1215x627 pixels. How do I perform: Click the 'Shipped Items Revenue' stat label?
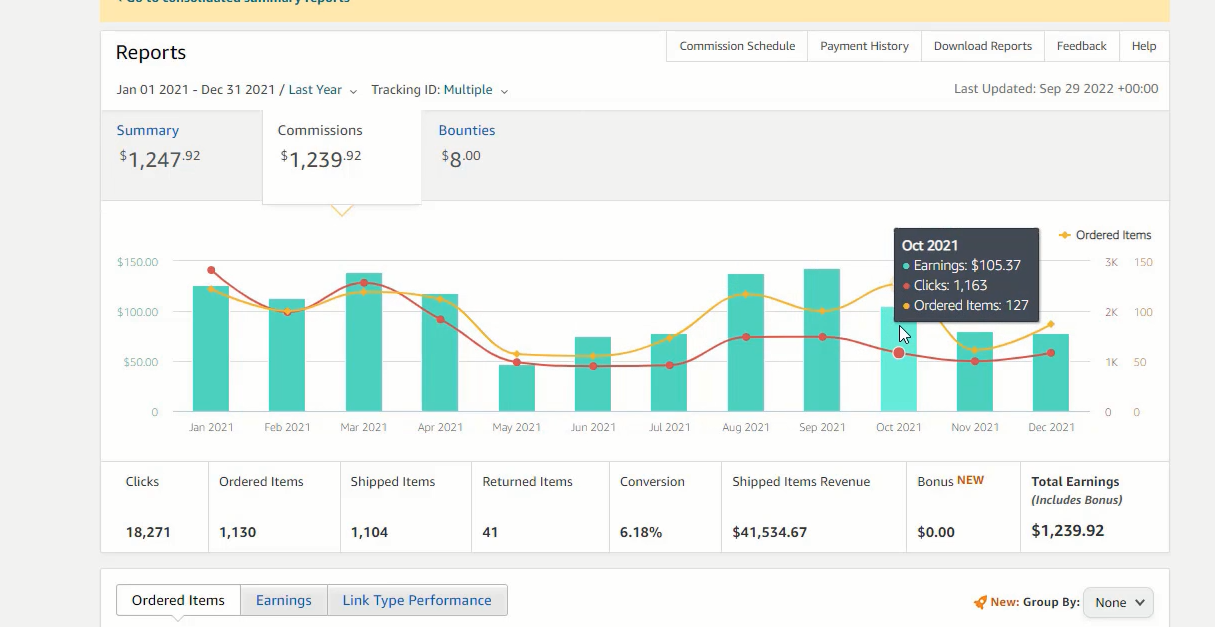coord(801,482)
